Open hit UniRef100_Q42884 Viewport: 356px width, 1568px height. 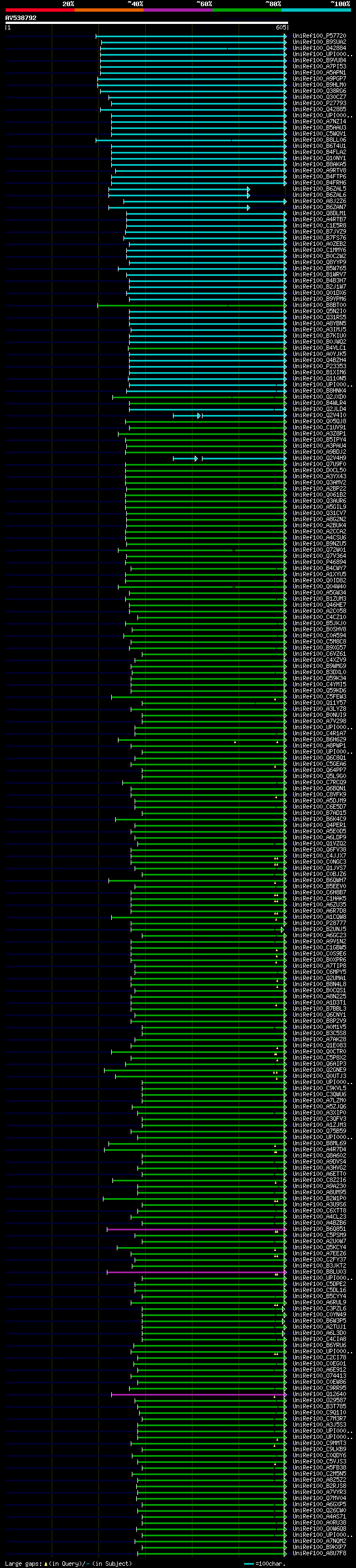pos(319,48)
